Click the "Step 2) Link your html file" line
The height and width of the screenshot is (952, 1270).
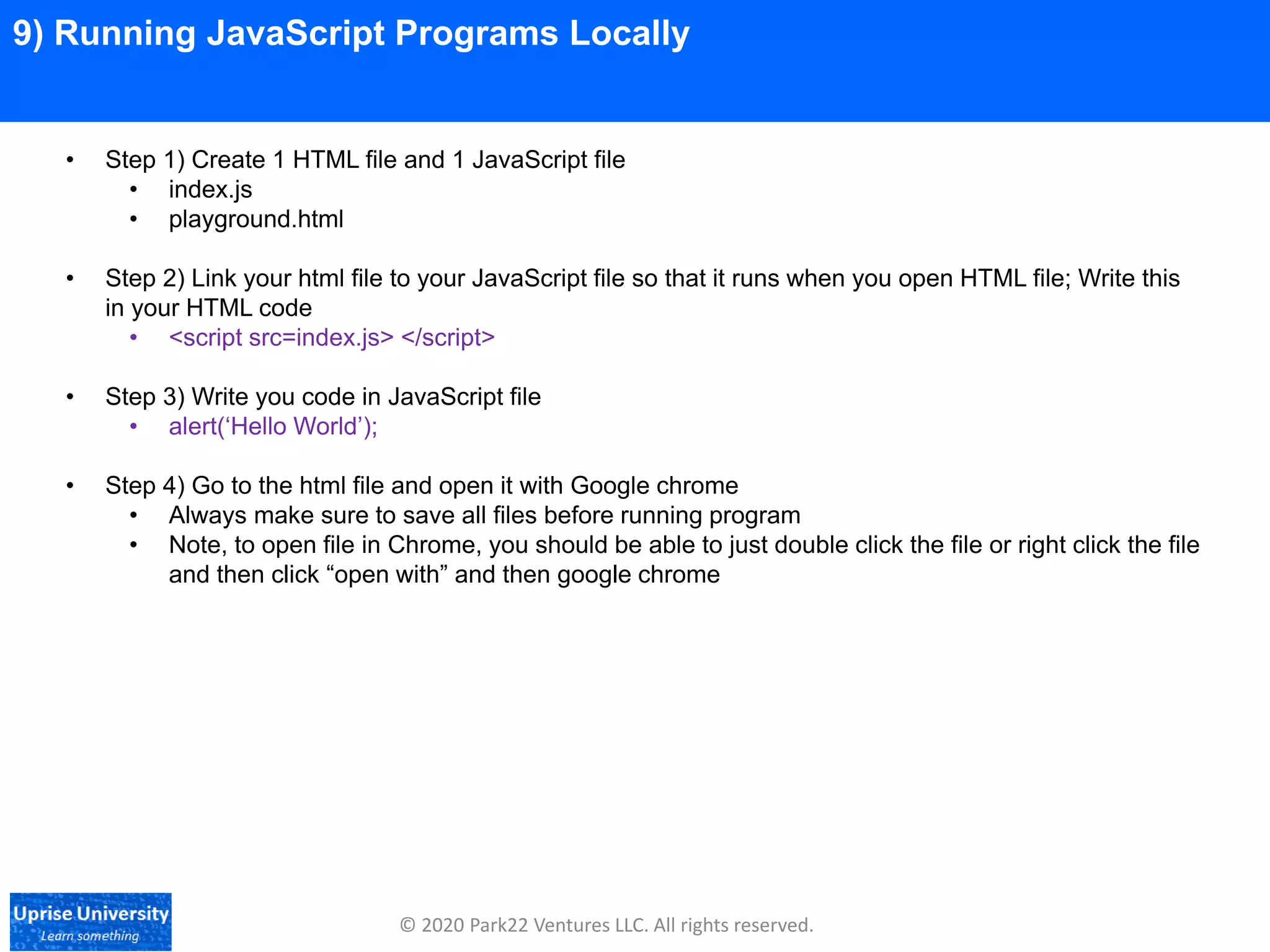pos(642,278)
